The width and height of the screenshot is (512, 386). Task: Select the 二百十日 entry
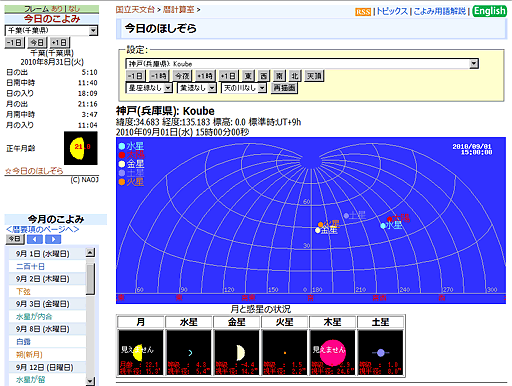click(x=30, y=266)
